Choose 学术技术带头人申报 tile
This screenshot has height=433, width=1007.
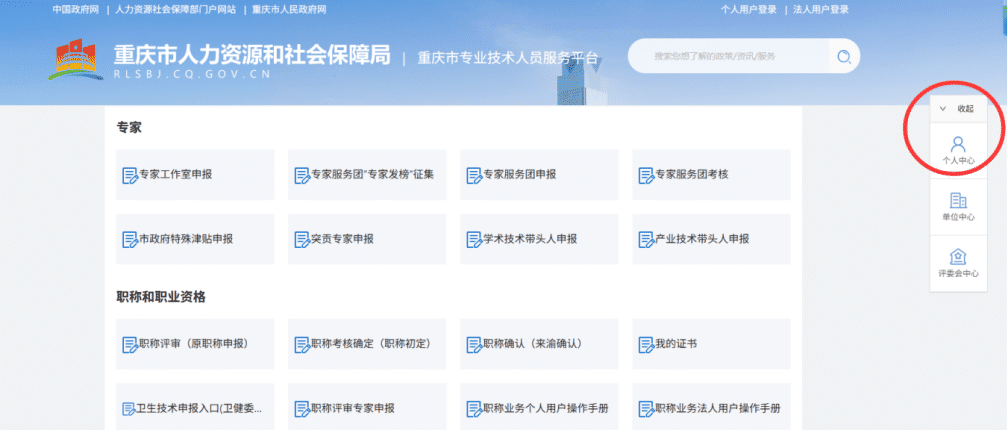click(539, 239)
